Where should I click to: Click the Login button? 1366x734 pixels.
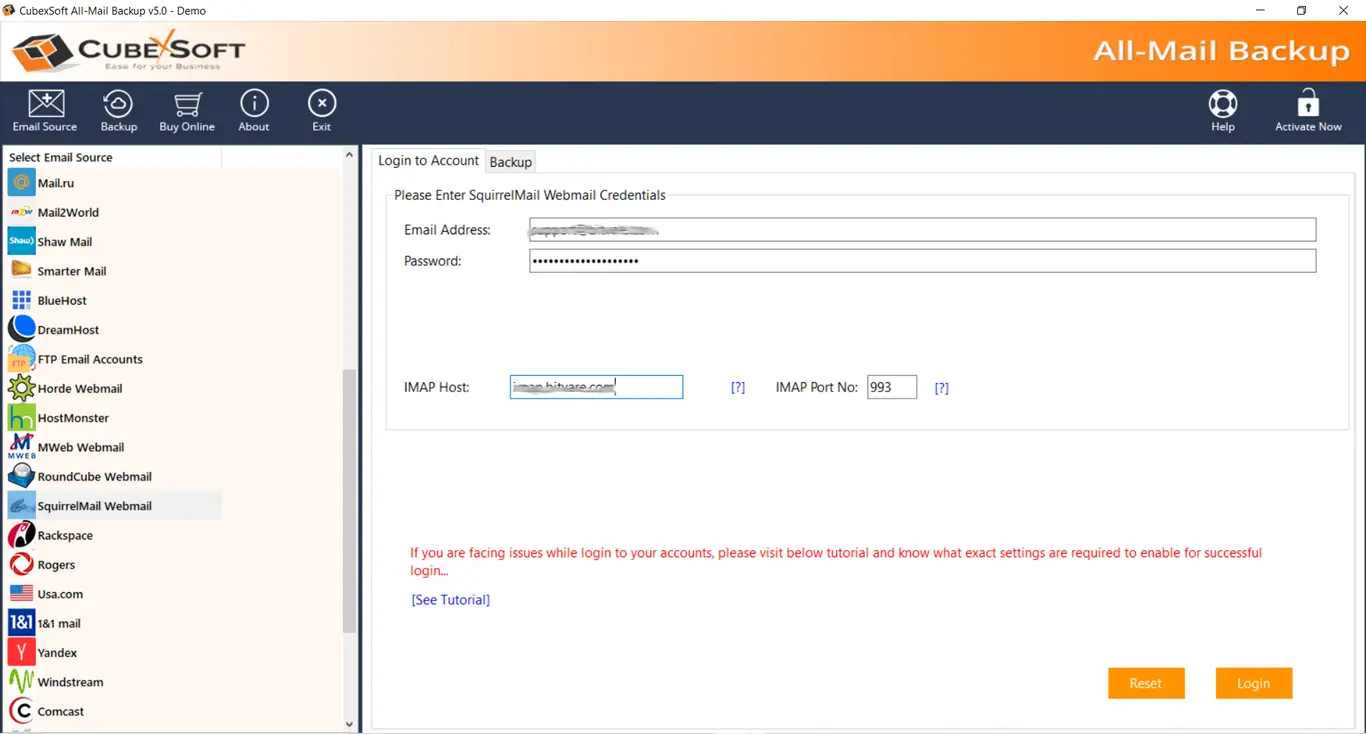(x=1253, y=683)
